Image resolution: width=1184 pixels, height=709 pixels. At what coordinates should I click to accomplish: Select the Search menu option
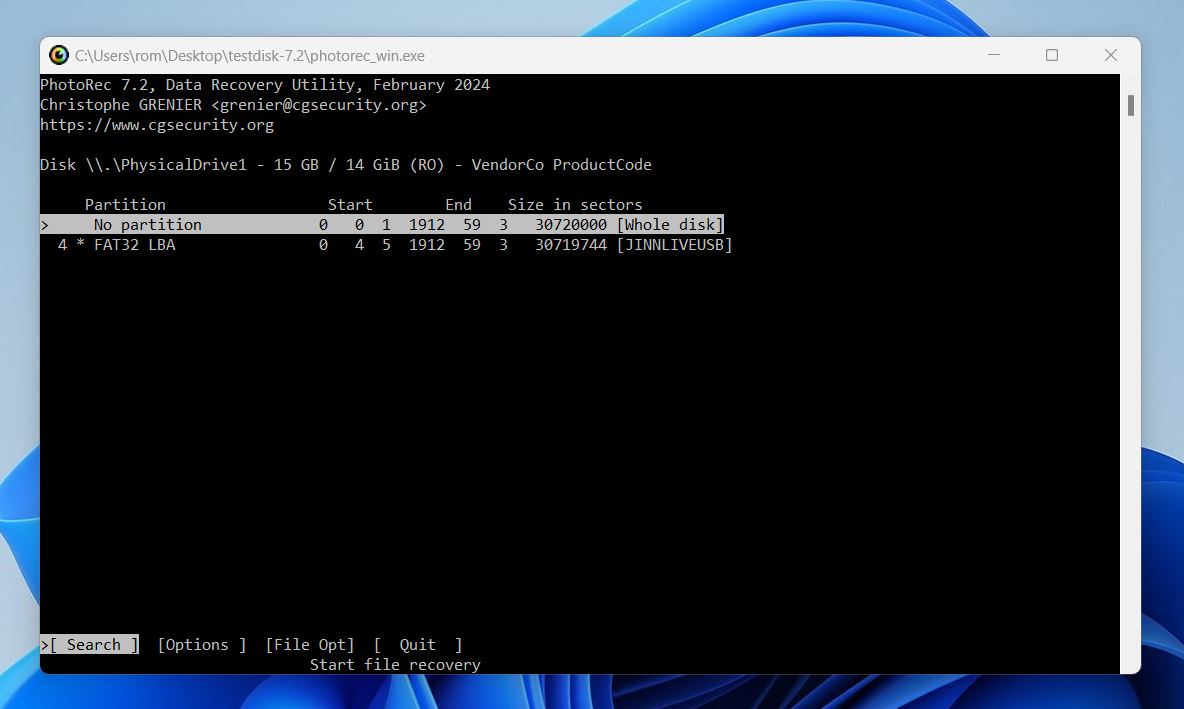[x=90, y=644]
